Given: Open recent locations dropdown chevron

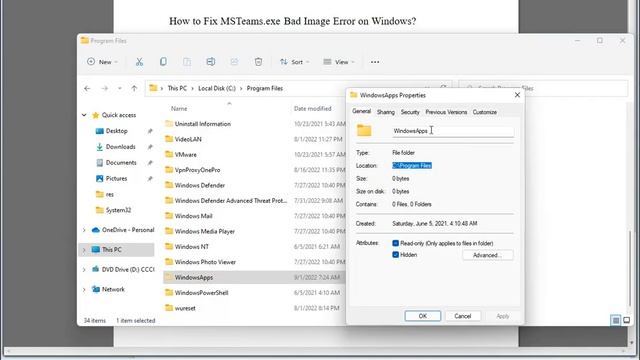Looking at the screenshot, I should (120, 88).
